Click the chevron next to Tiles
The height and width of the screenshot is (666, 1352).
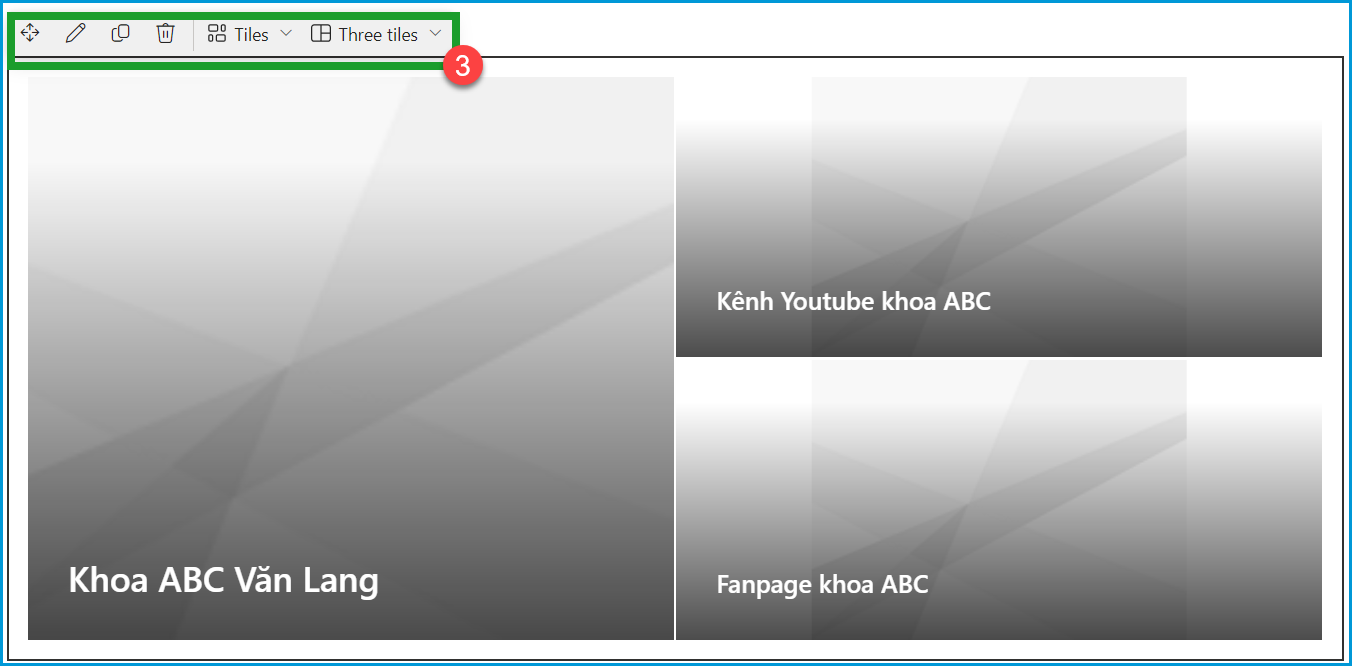point(285,34)
